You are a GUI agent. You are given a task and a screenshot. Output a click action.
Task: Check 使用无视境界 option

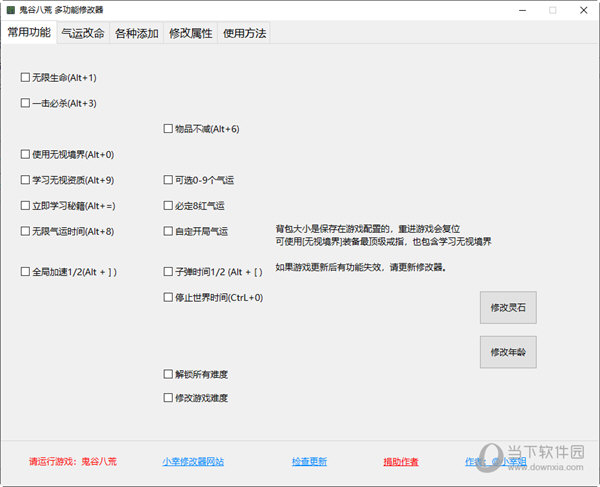25,154
